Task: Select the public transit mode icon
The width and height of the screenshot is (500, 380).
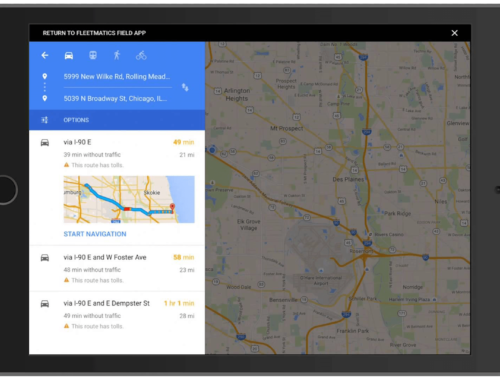Action: (93, 55)
